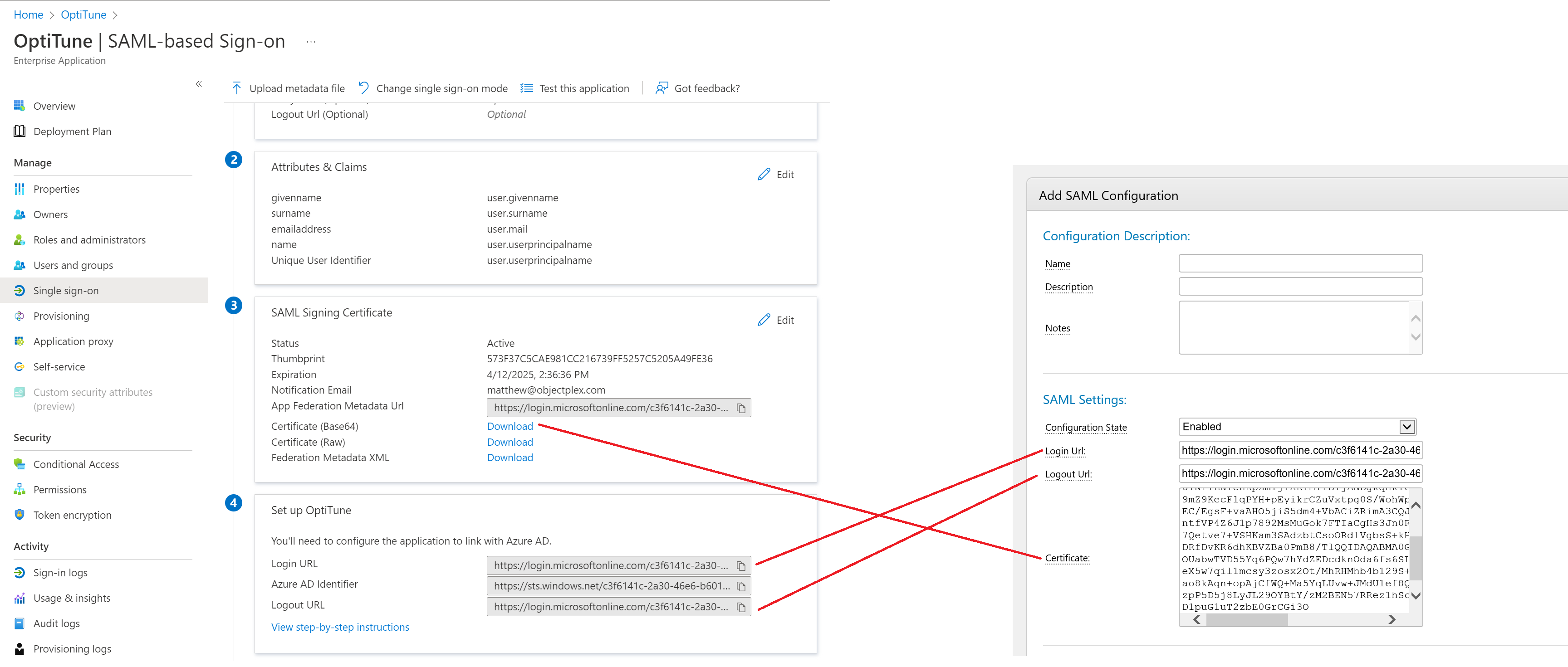The height and width of the screenshot is (667, 1568).
Task: Click Certificate box scroll left arrow
Action: pyautogui.click(x=1197, y=620)
